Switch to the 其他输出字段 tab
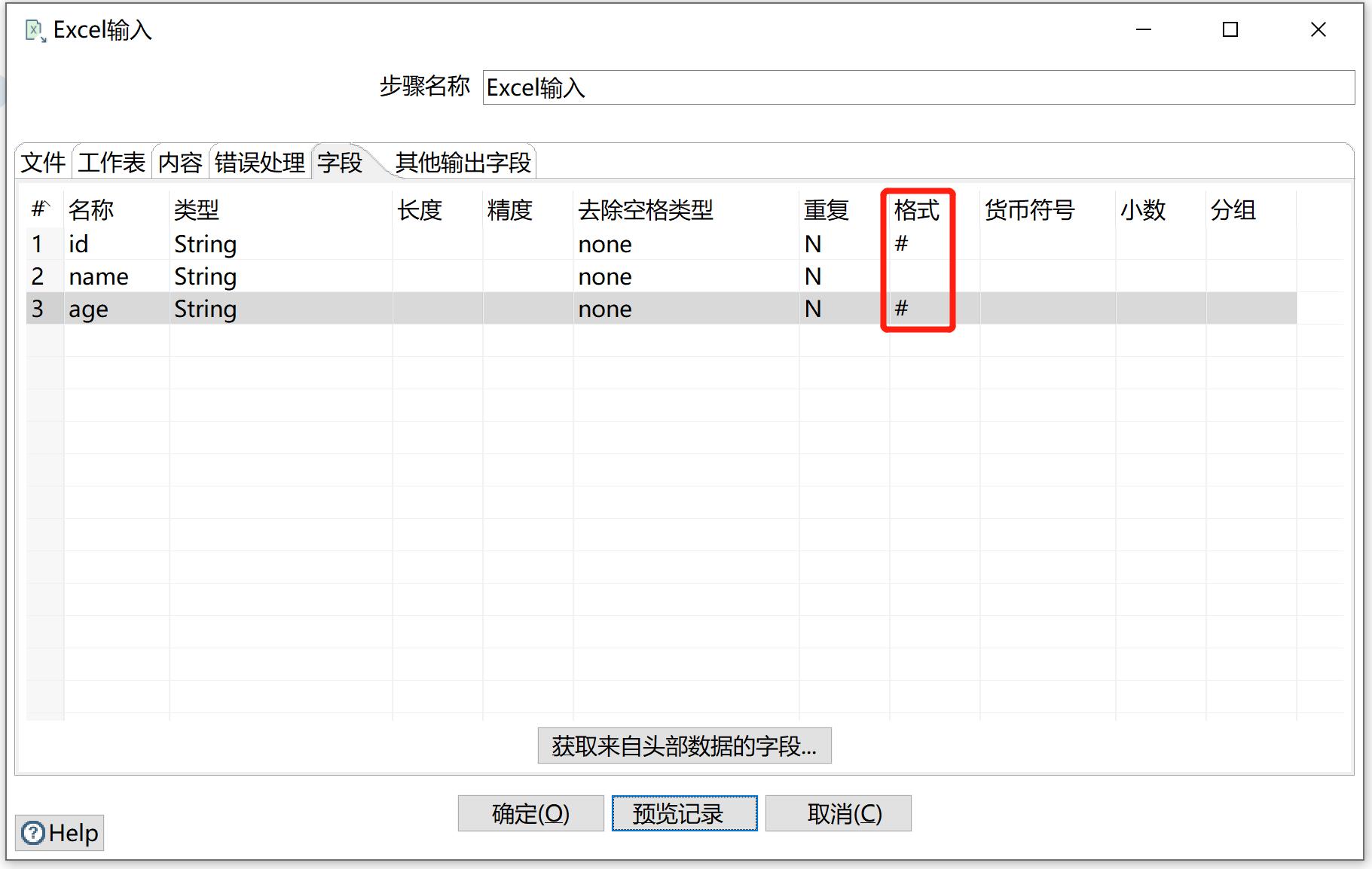This screenshot has height=869, width=1372. coord(463,162)
